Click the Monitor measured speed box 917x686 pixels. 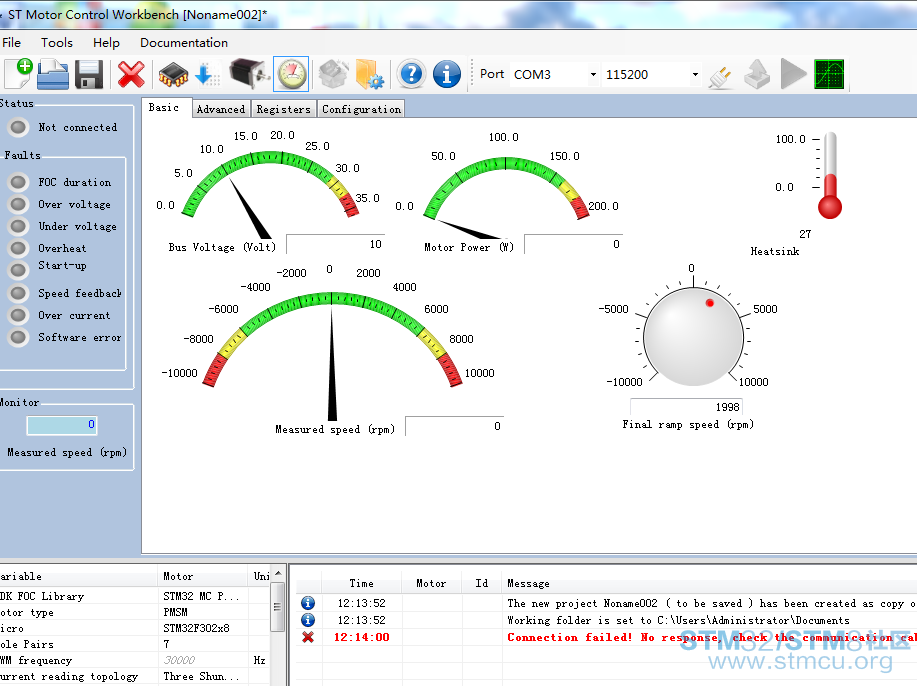tap(62, 425)
